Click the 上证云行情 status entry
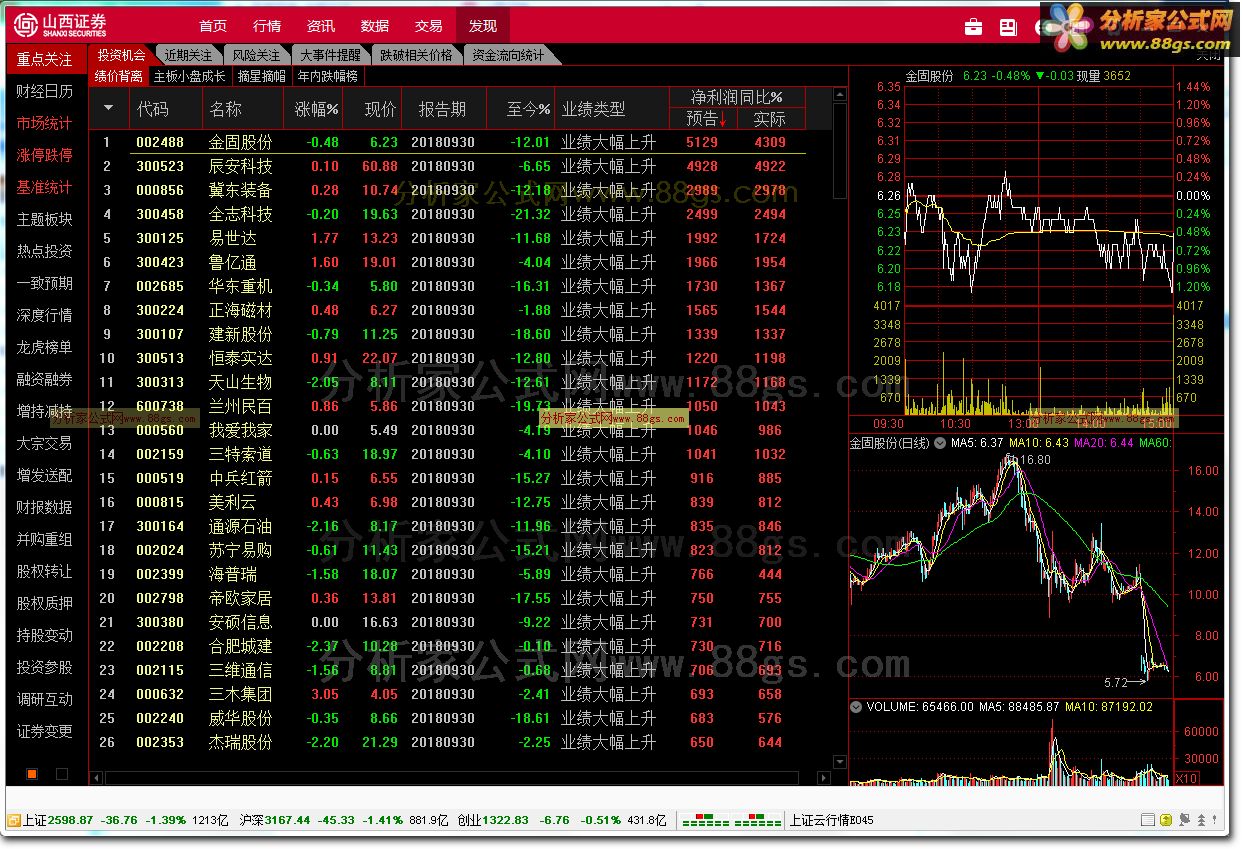 pyautogui.click(x=832, y=820)
